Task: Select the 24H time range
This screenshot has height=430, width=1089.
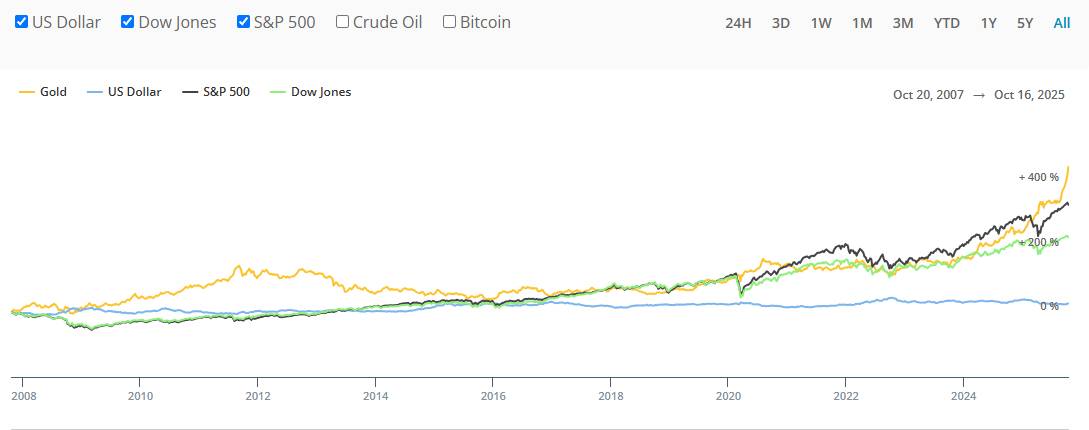Action: (738, 23)
